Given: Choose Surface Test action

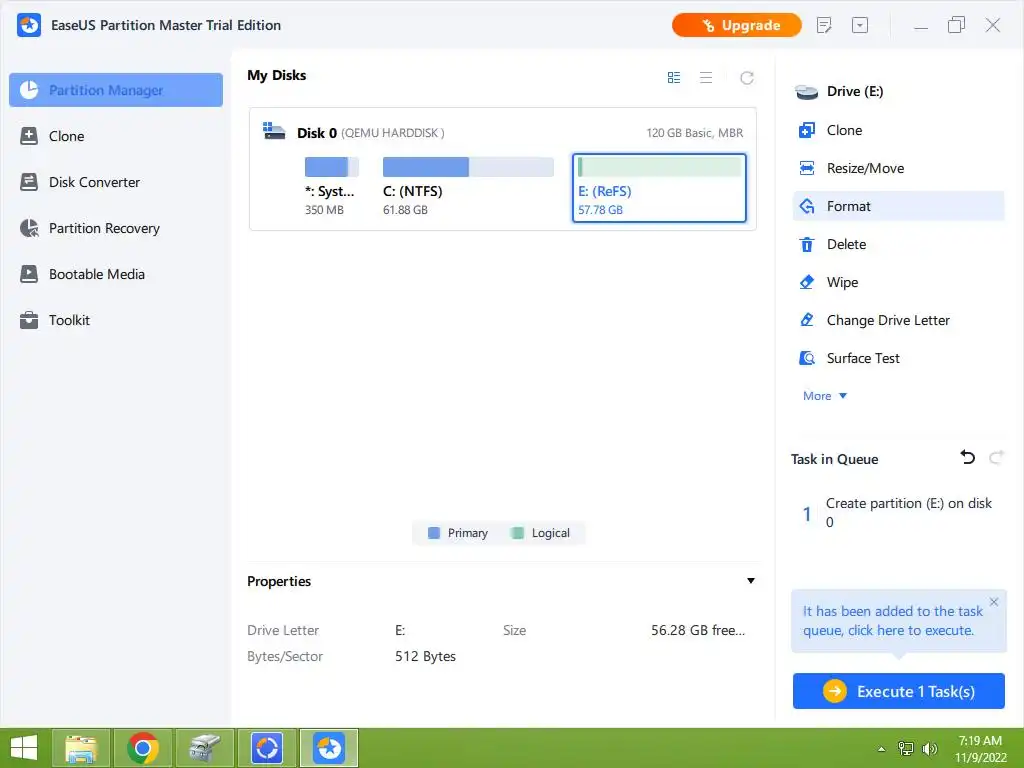Looking at the screenshot, I should tap(898, 358).
